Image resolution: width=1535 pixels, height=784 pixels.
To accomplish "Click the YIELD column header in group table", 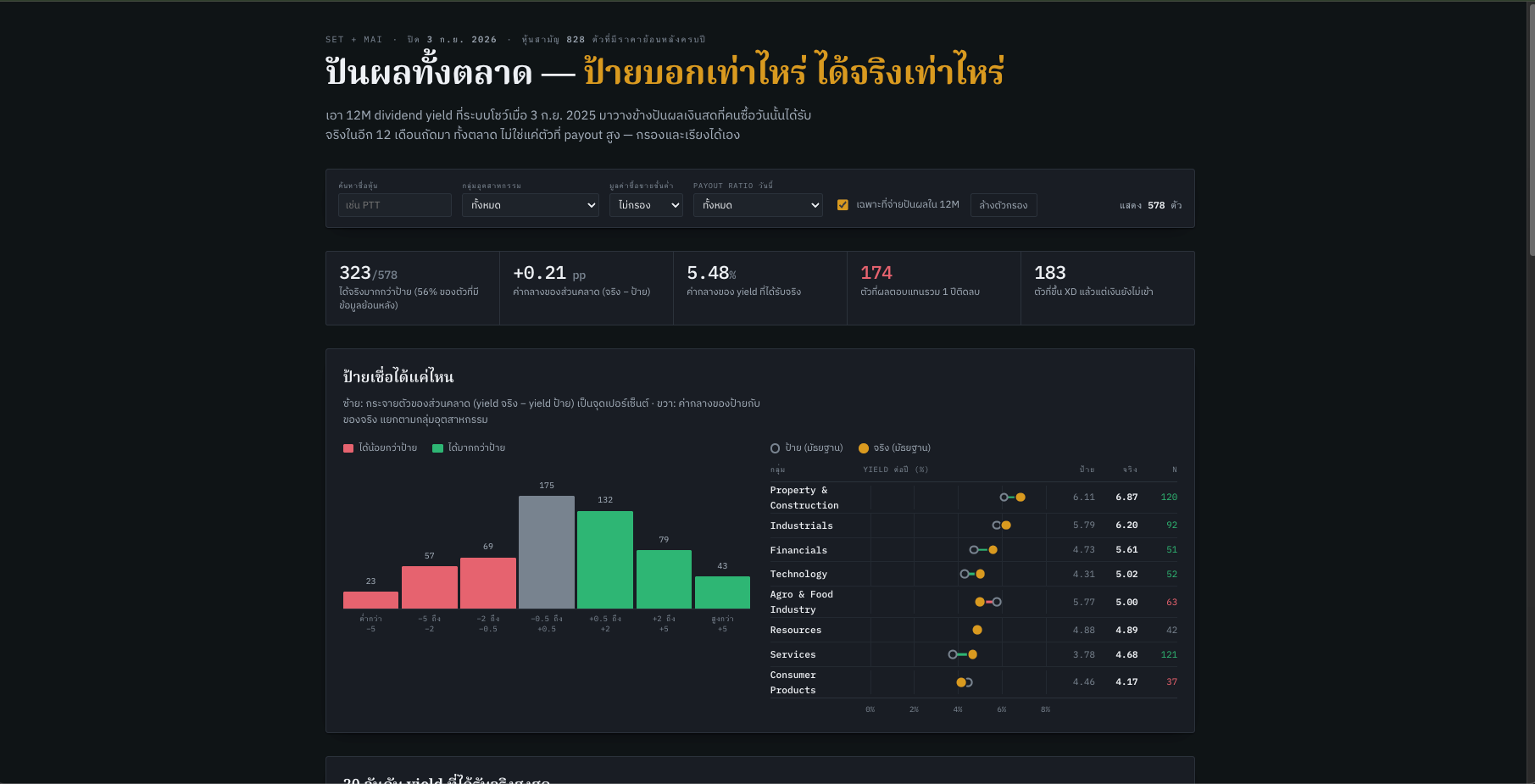I will coord(895,470).
